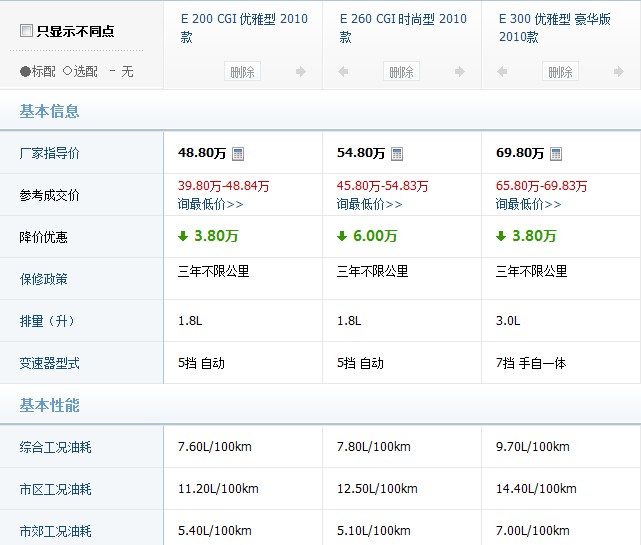Click price 54.80万 in second column
Viewport: 641px width, 545px height.
[361, 153]
